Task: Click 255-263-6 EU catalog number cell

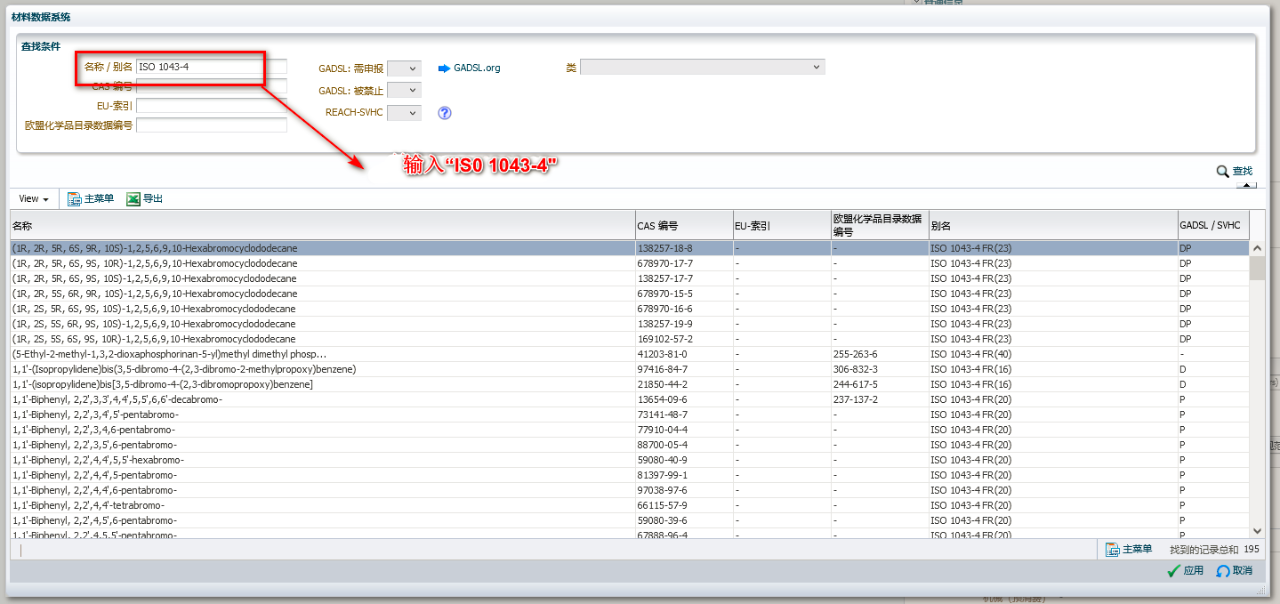Action: pyautogui.click(x=879, y=354)
